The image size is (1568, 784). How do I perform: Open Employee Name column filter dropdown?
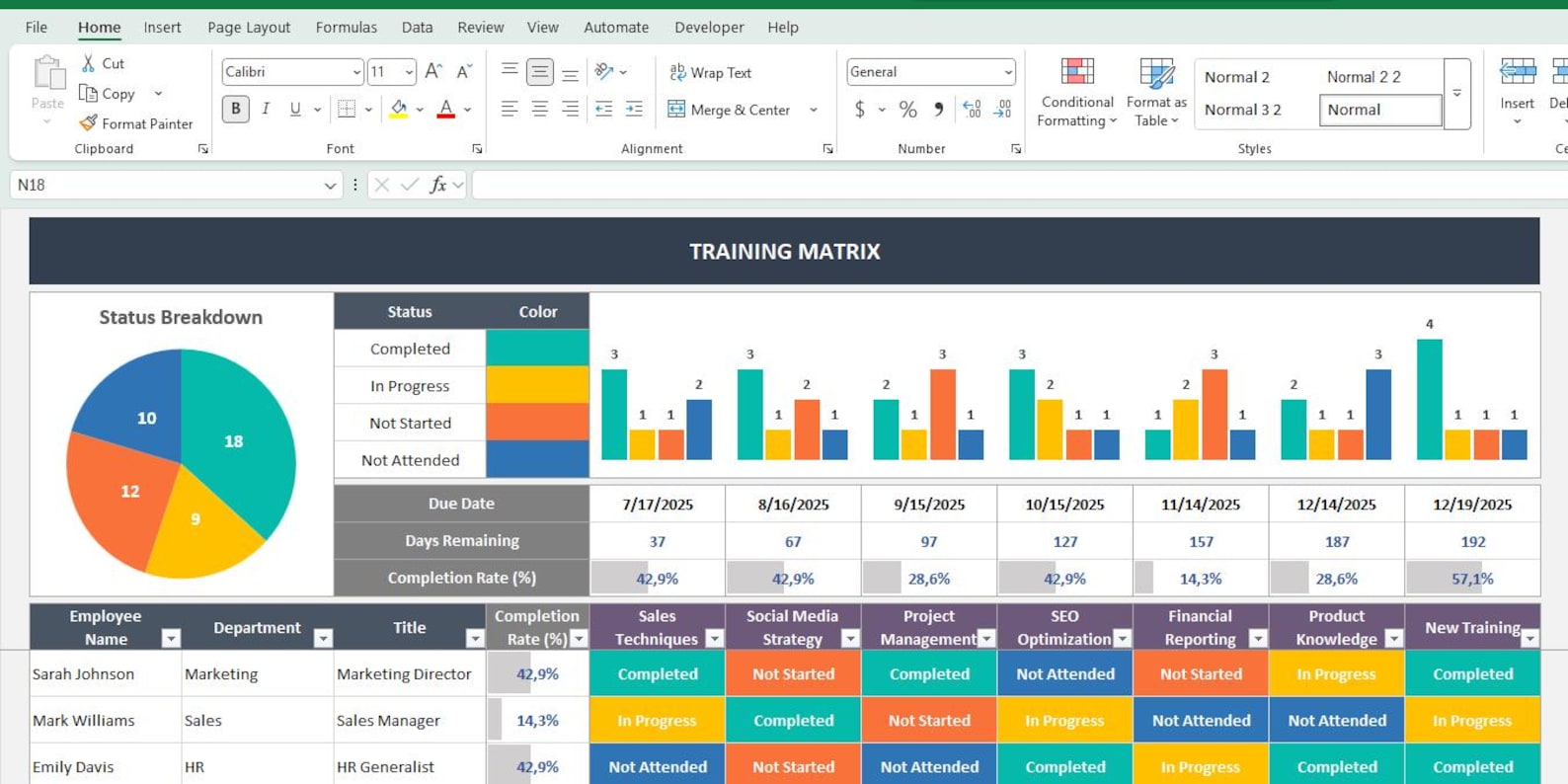[171, 639]
